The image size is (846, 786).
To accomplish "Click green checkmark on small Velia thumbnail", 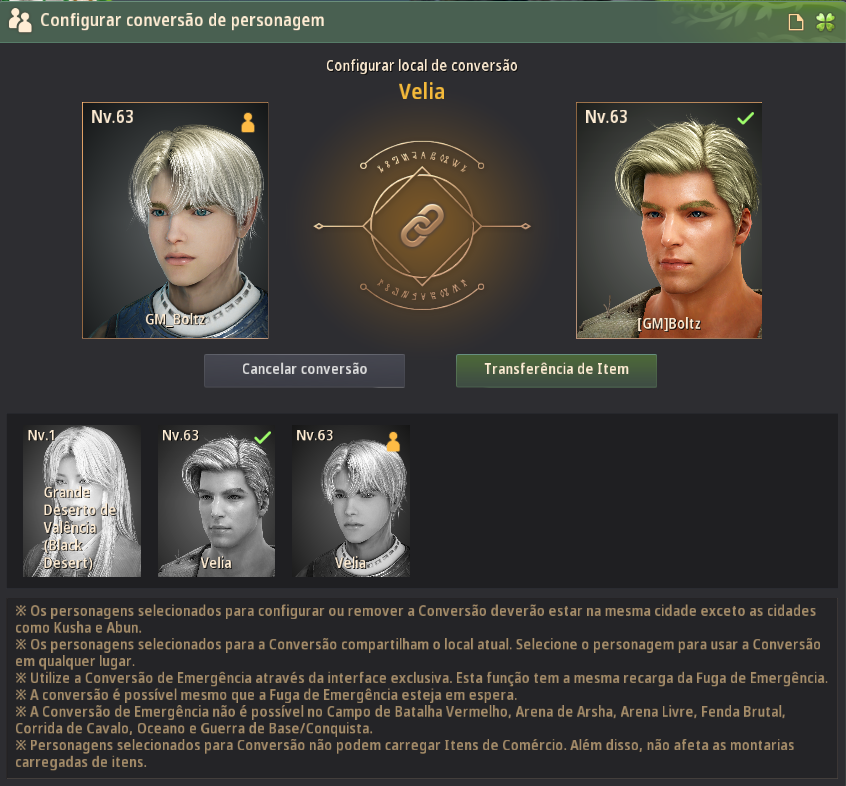I will [263, 437].
